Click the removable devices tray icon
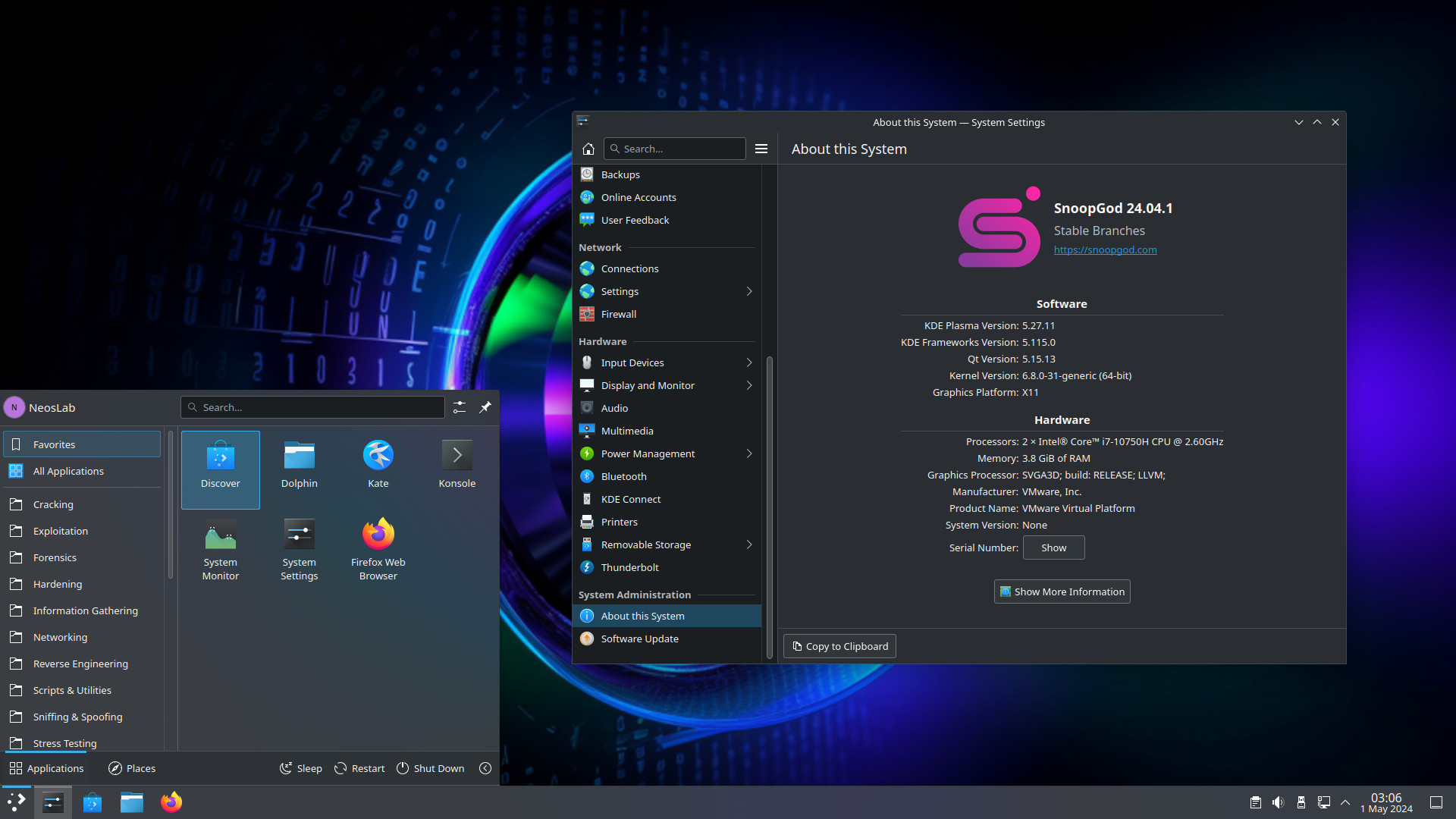Viewport: 1456px width, 819px height. (x=1301, y=802)
